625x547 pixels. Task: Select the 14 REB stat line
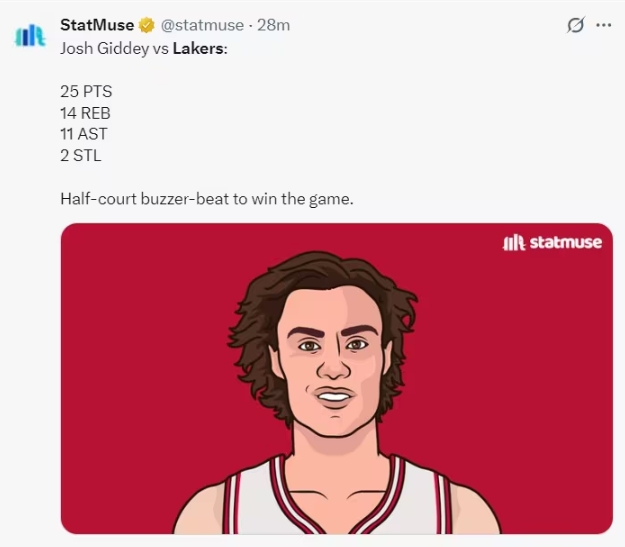pos(85,113)
